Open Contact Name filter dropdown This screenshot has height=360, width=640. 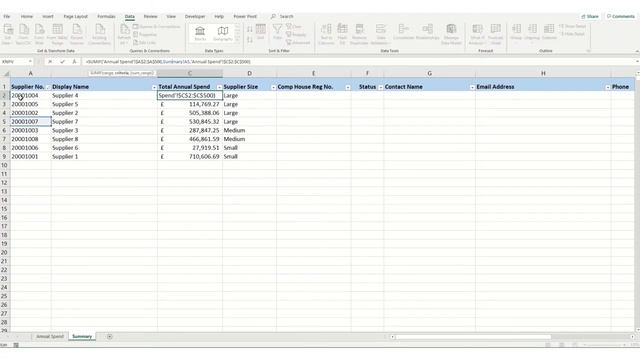472,87
